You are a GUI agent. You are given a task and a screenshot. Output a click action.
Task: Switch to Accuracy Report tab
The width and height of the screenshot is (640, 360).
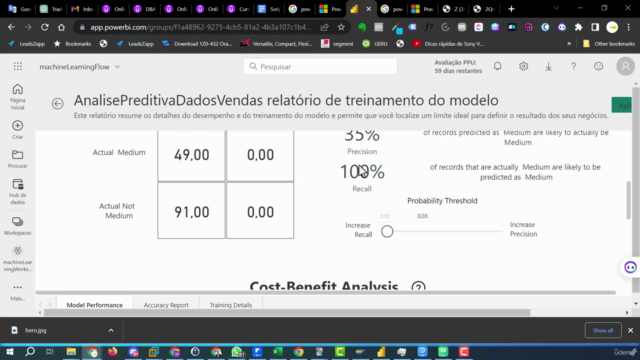[166, 305]
